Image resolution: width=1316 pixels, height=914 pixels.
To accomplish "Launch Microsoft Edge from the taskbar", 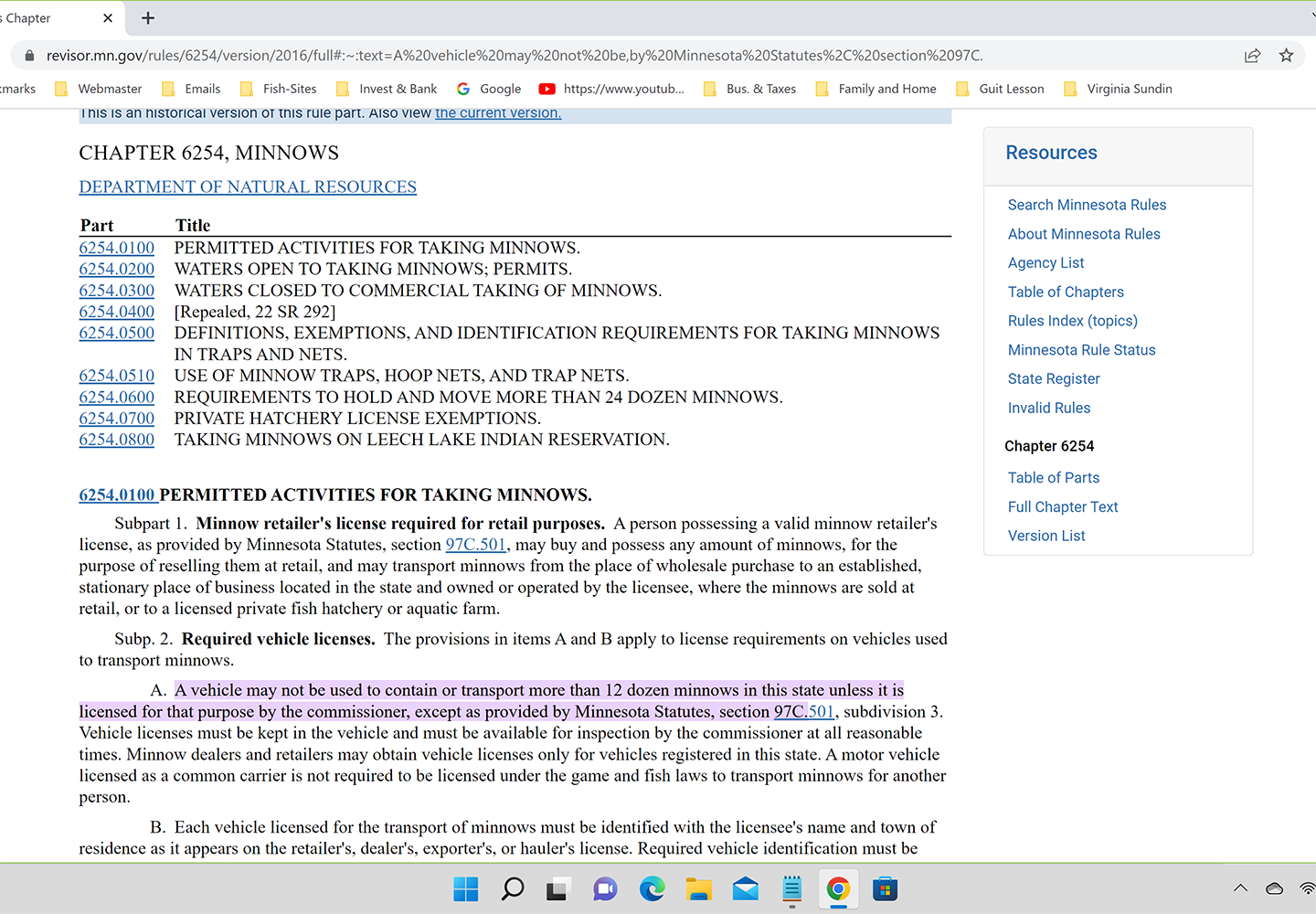I will coord(652,888).
